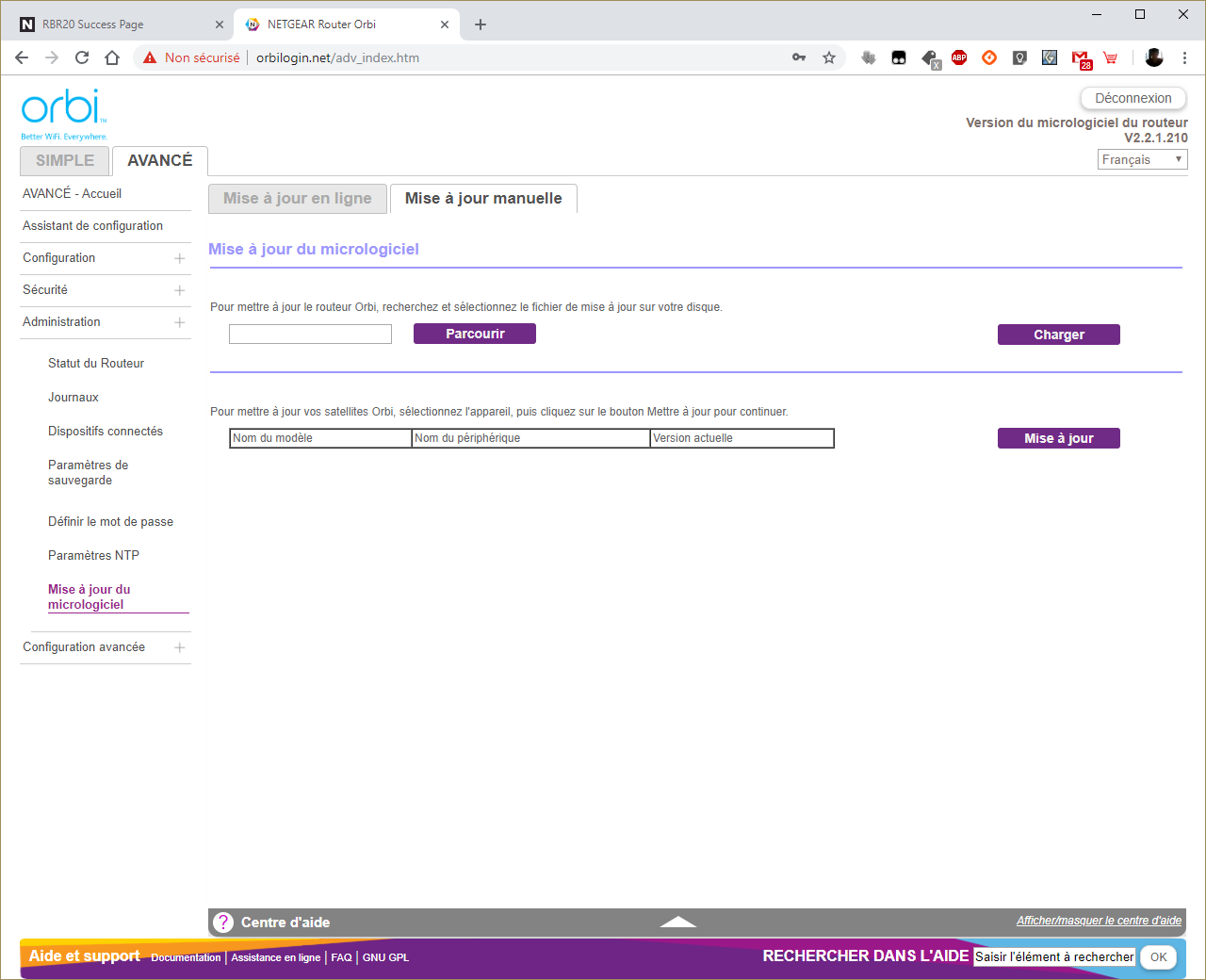The width and height of the screenshot is (1206, 980).
Task: Click the Nom du périphérique column header
Action: 530,438
